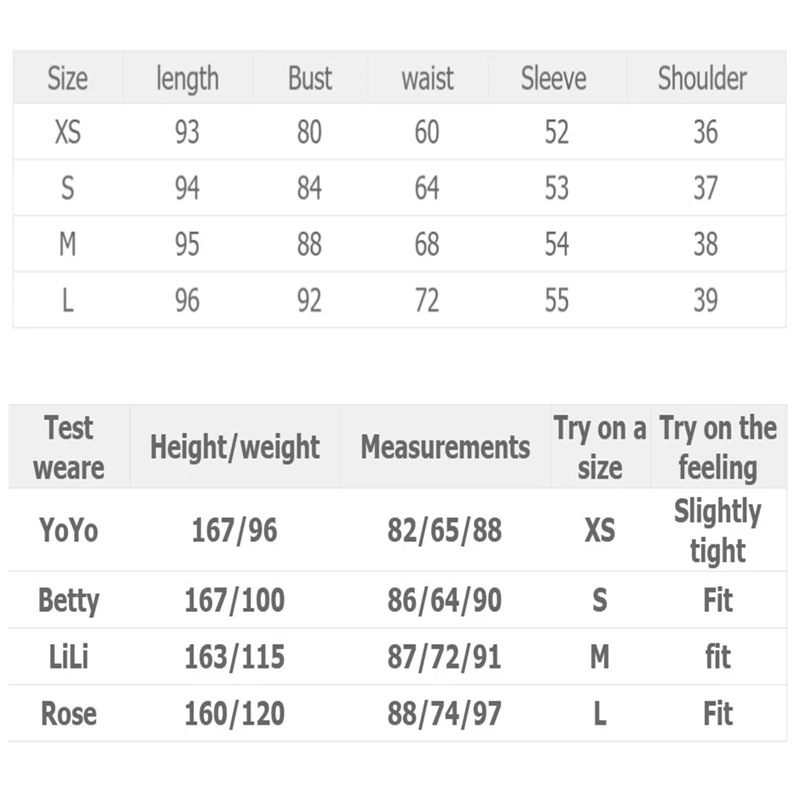
Task: Select the L size row label
Action: [68, 300]
